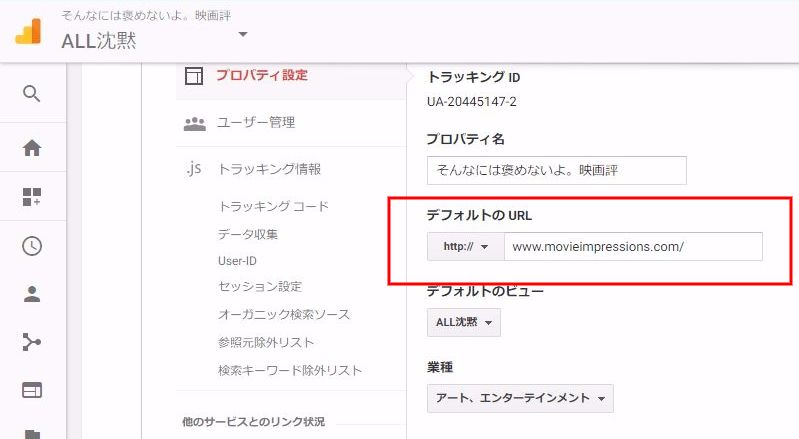
Task: Open Audience reports person icon
Action: tap(32, 294)
